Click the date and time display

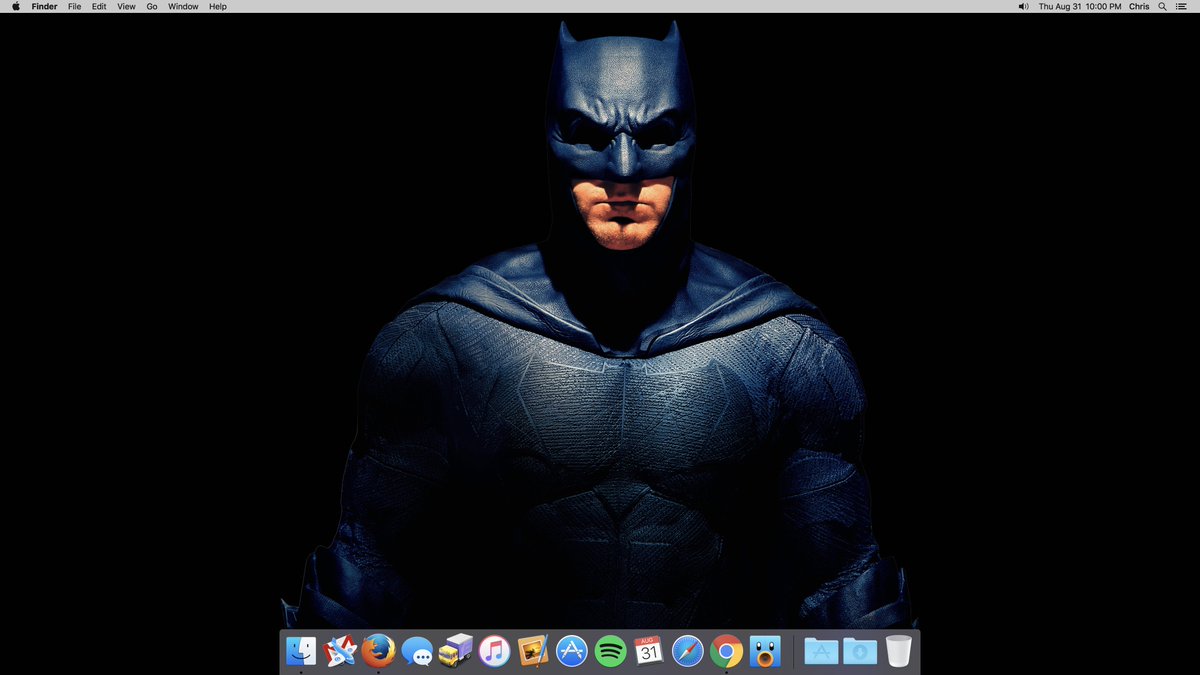(1079, 6)
